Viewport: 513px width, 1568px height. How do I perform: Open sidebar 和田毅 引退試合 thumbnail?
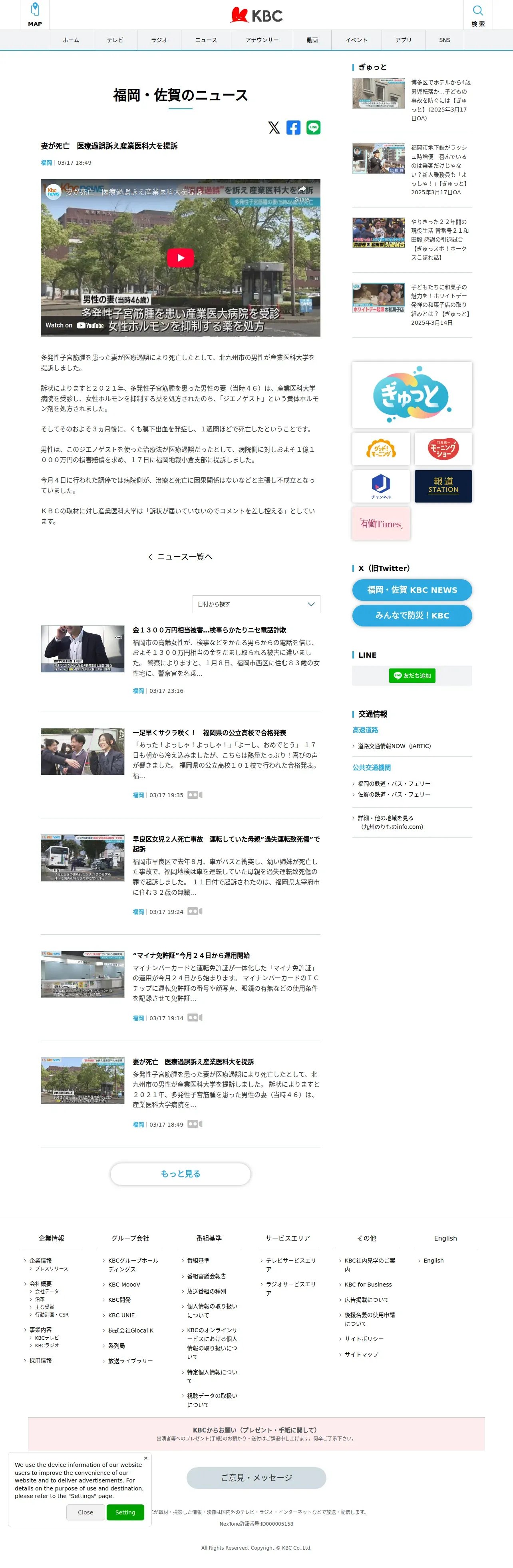(x=378, y=233)
